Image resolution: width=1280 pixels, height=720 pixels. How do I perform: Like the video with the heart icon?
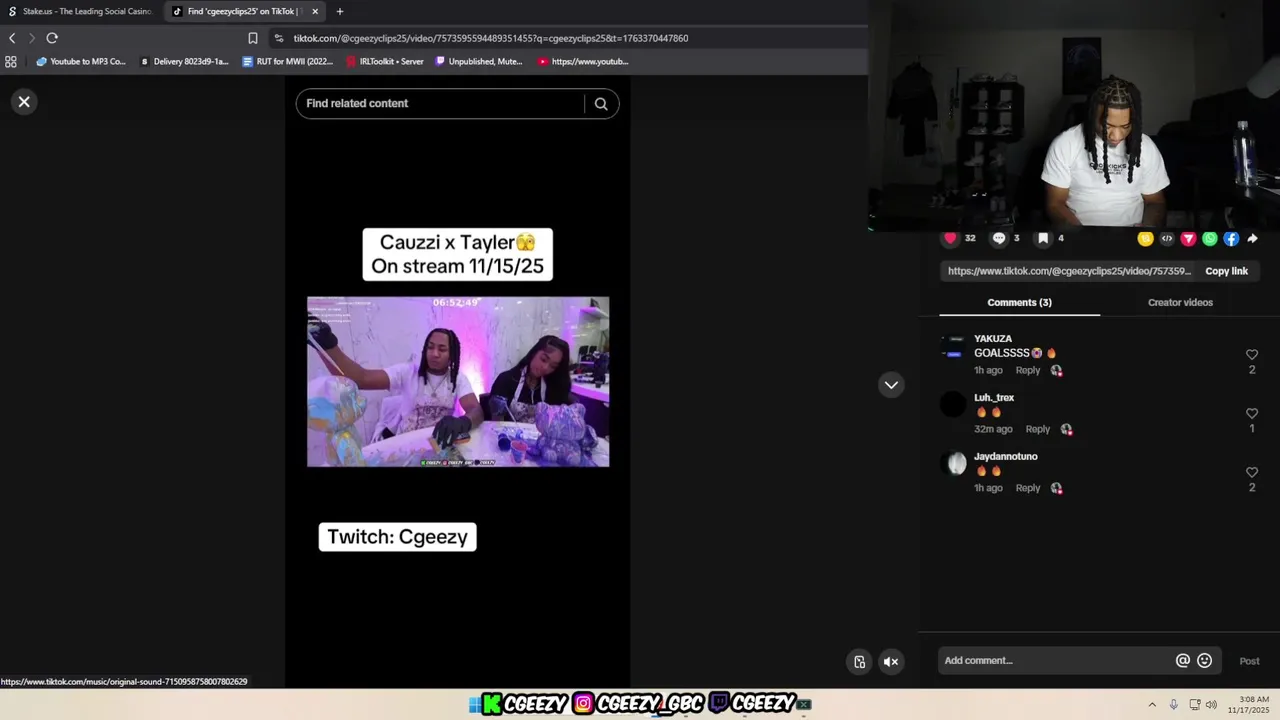pos(950,238)
